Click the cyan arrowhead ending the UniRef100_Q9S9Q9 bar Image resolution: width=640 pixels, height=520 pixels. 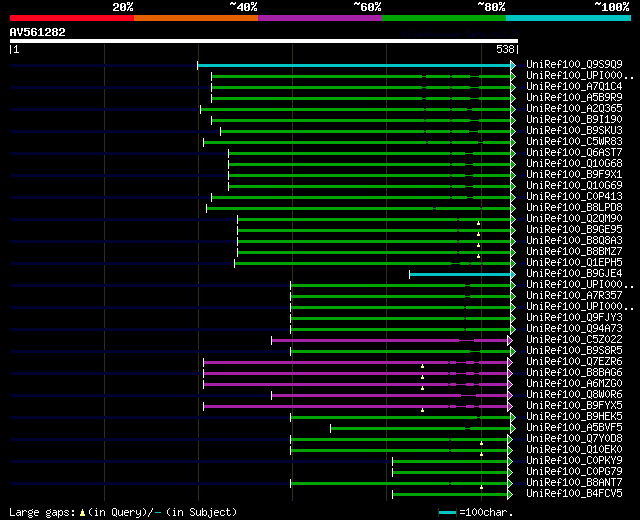[x=513, y=65]
